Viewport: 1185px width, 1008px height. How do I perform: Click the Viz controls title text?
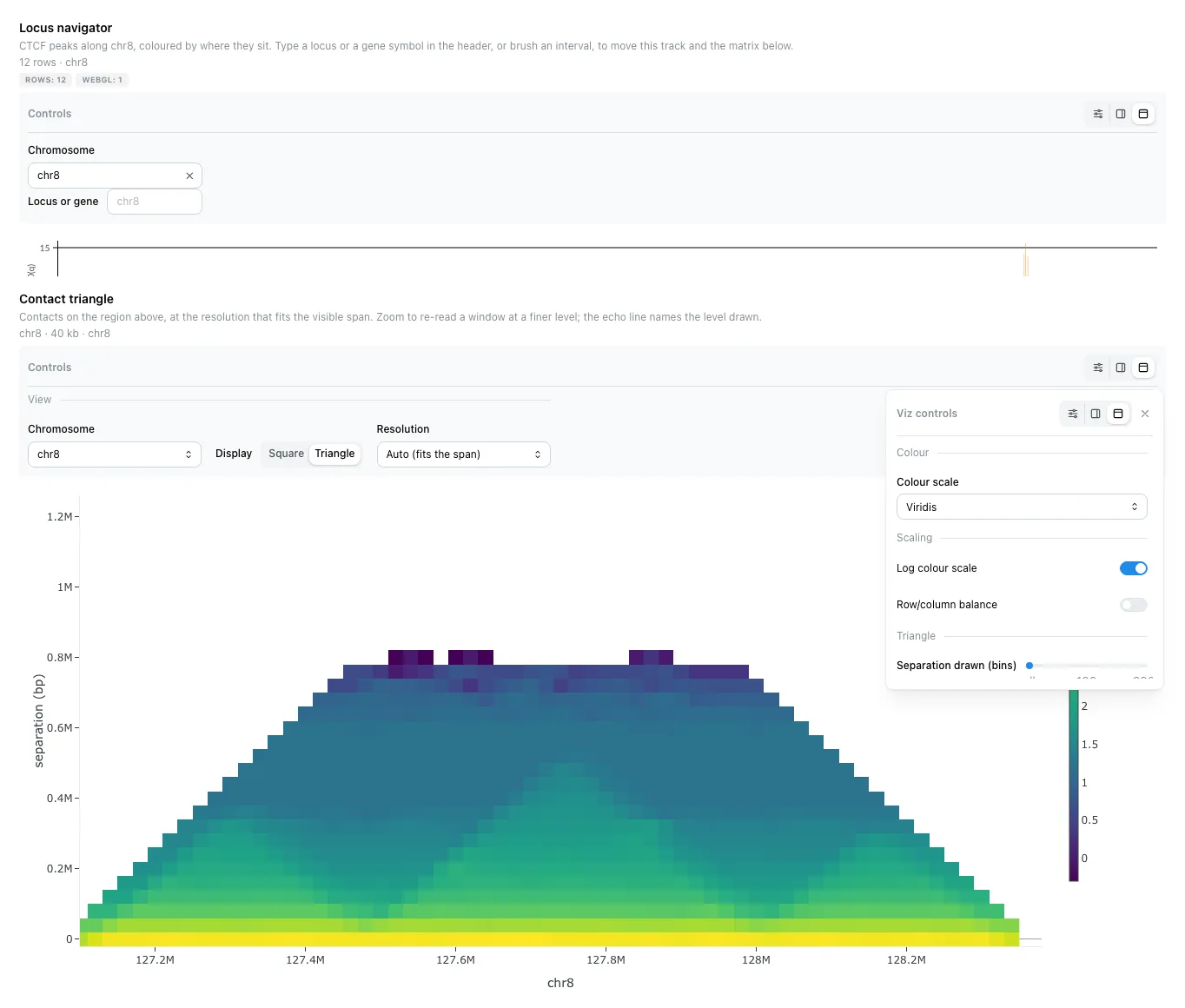click(927, 414)
